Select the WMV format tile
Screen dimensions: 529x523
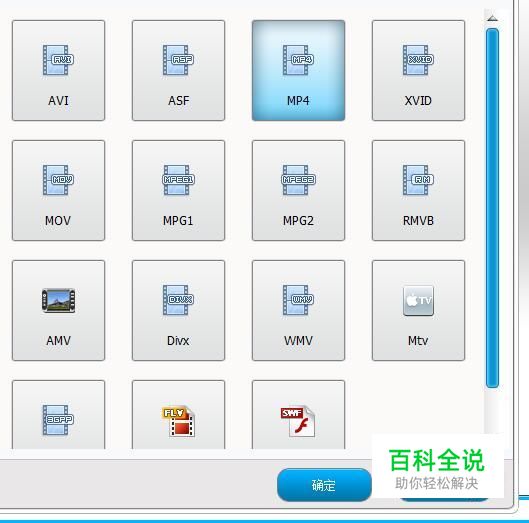(299, 310)
